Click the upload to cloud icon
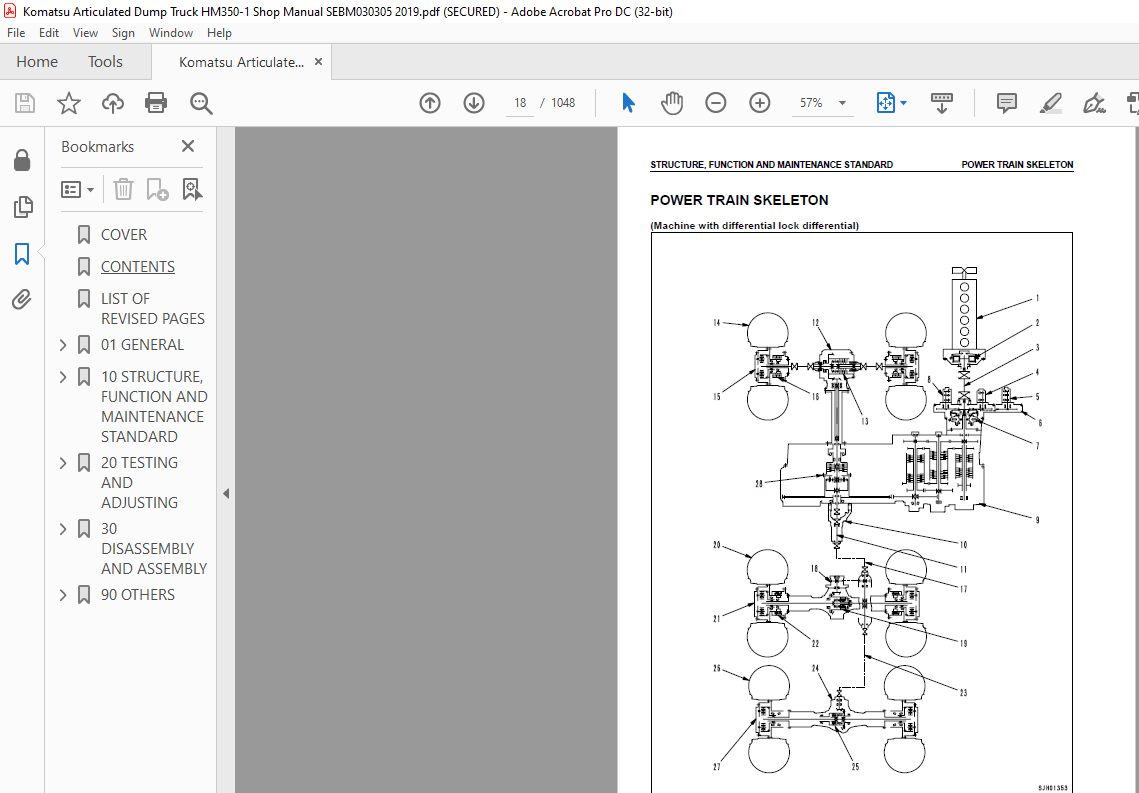1139x793 pixels. point(113,103)
